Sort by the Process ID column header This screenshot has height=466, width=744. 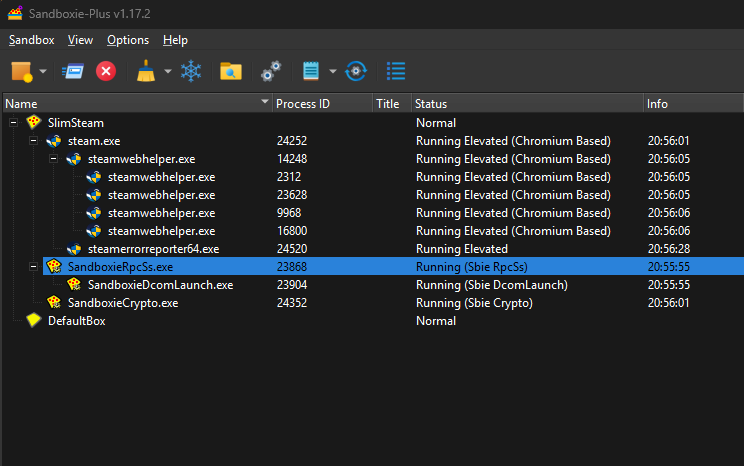(x=322, y=103)
